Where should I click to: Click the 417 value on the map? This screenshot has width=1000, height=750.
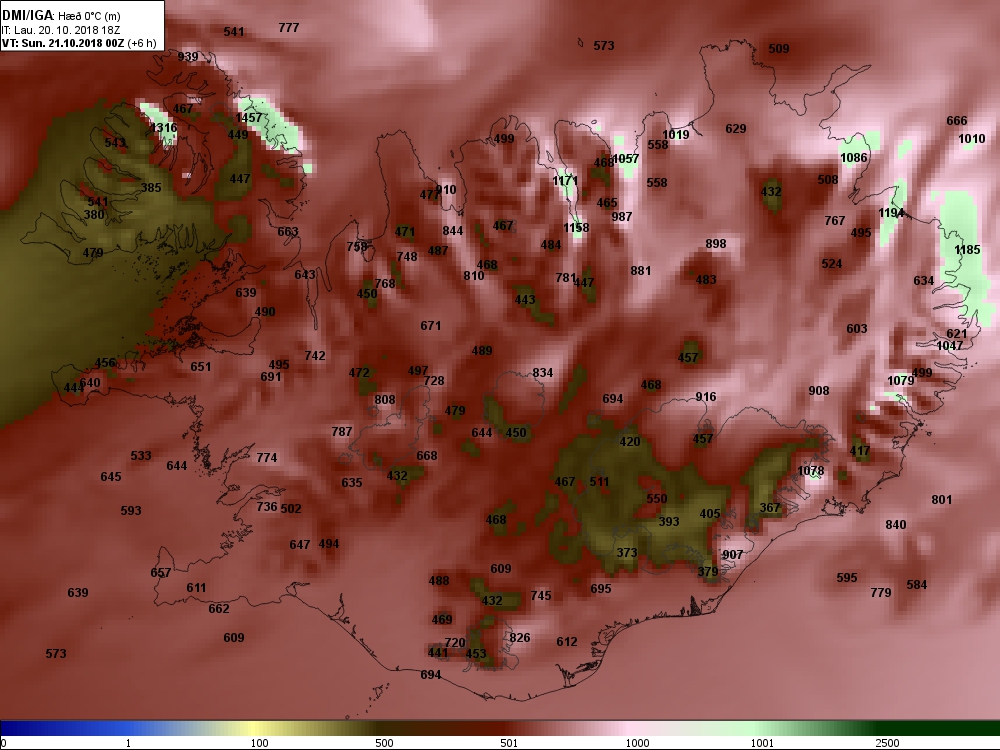(860, 451)
